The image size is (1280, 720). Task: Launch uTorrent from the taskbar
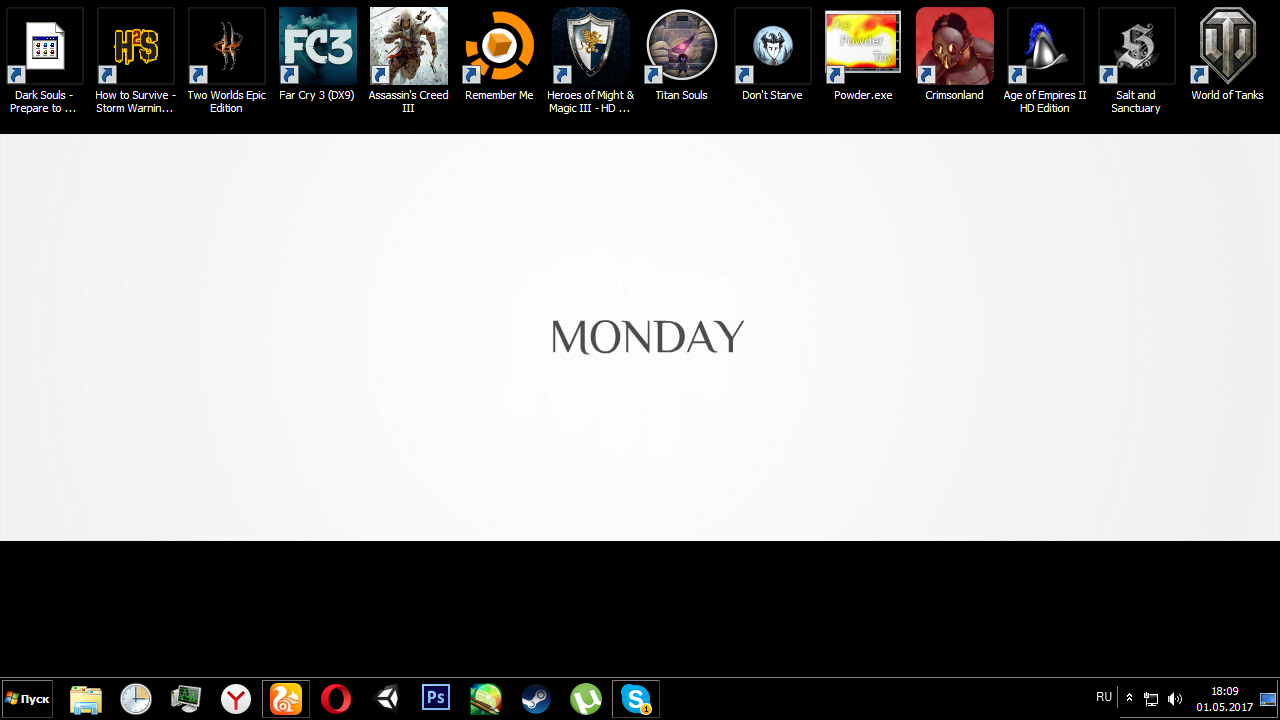coord(586,699)
